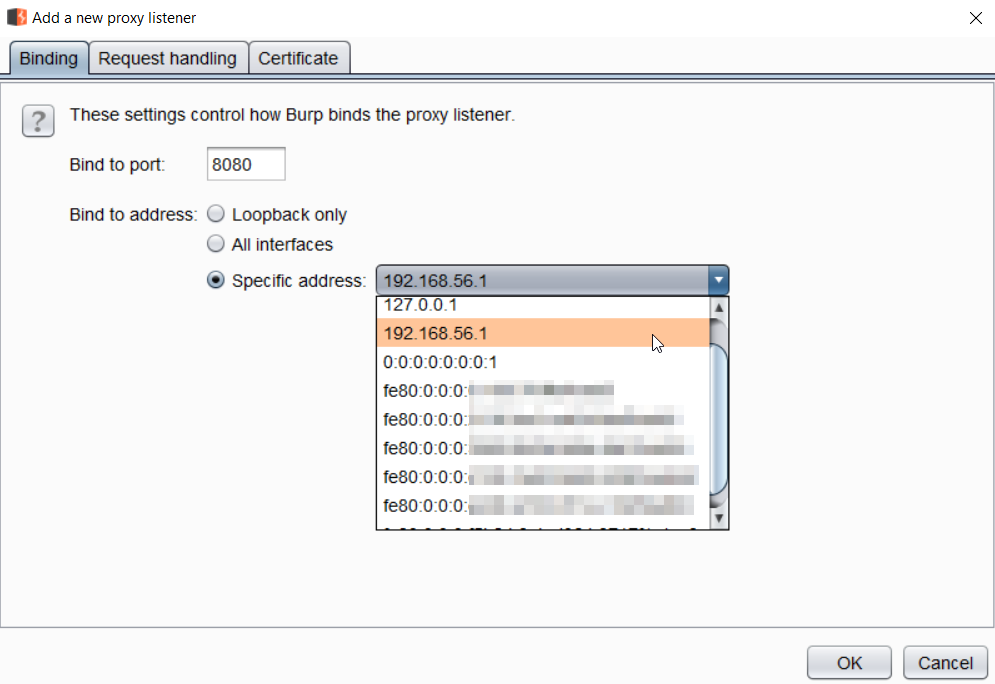Select the All interfaces radio button
Viewport: 995px width, 684px height.
point(216,244)
